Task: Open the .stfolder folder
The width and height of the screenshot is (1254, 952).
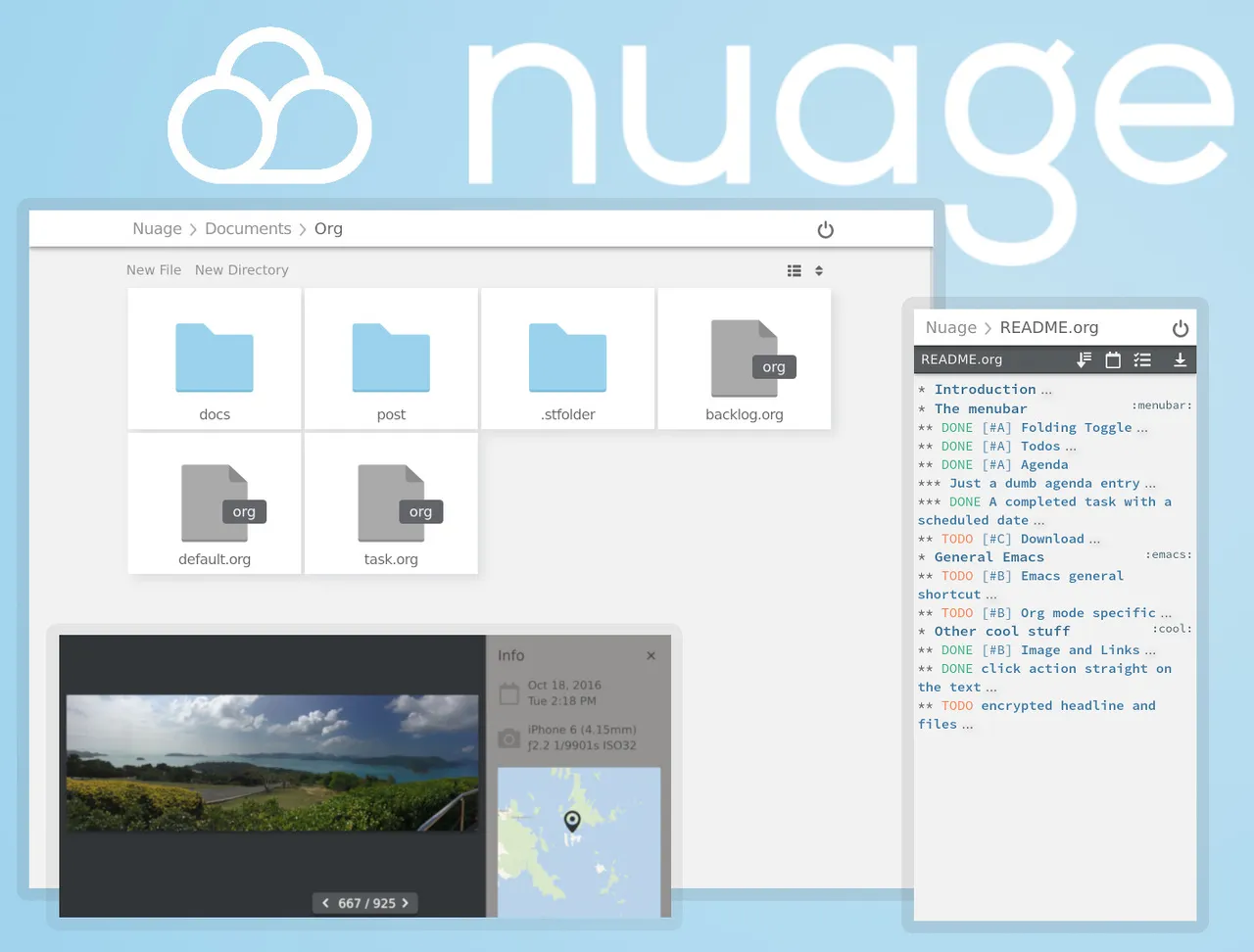Action: (567, 358)
